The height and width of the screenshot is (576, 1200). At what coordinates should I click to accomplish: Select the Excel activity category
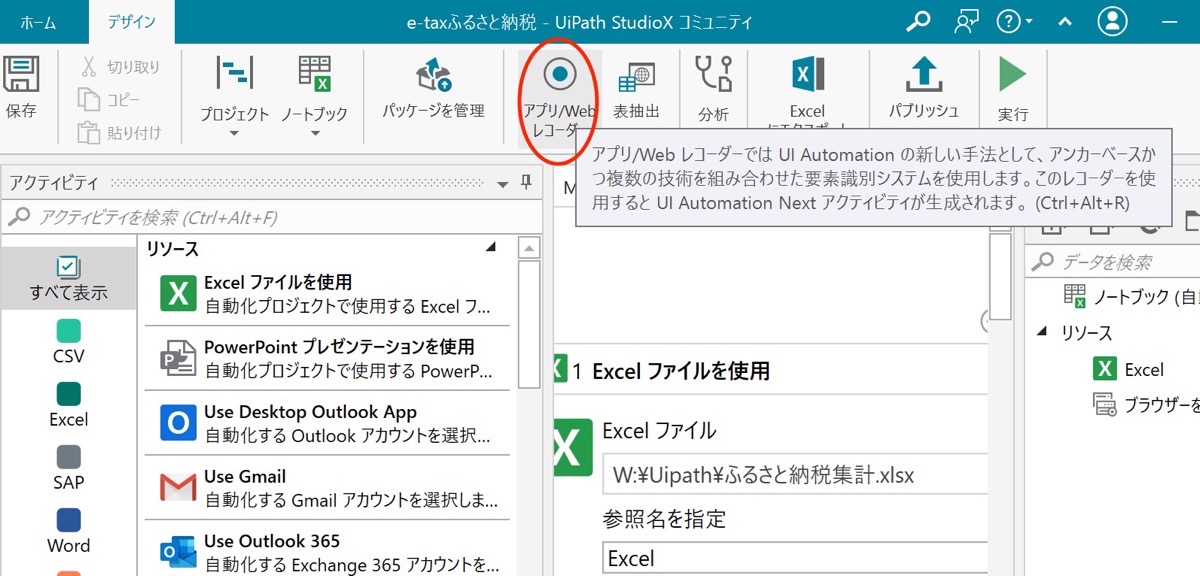point(68,406)
